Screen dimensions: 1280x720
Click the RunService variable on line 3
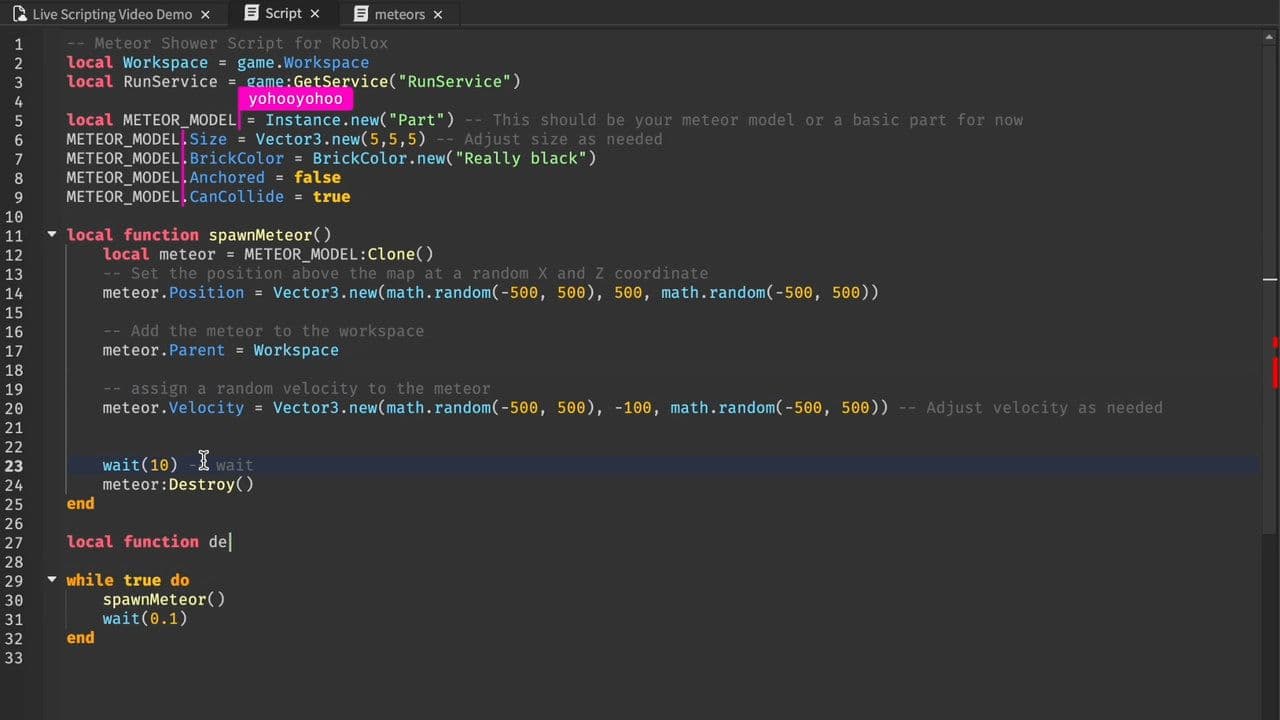[x=169, y=81]
